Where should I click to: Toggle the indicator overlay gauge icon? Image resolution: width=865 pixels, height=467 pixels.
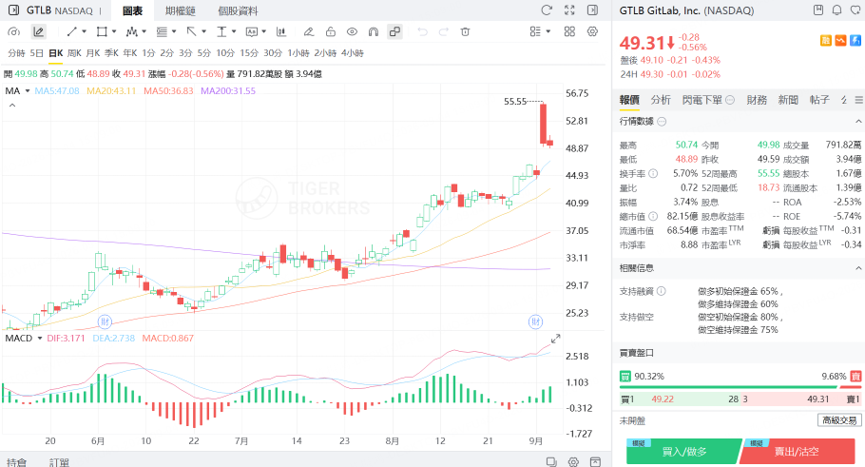tap(14, 32)
